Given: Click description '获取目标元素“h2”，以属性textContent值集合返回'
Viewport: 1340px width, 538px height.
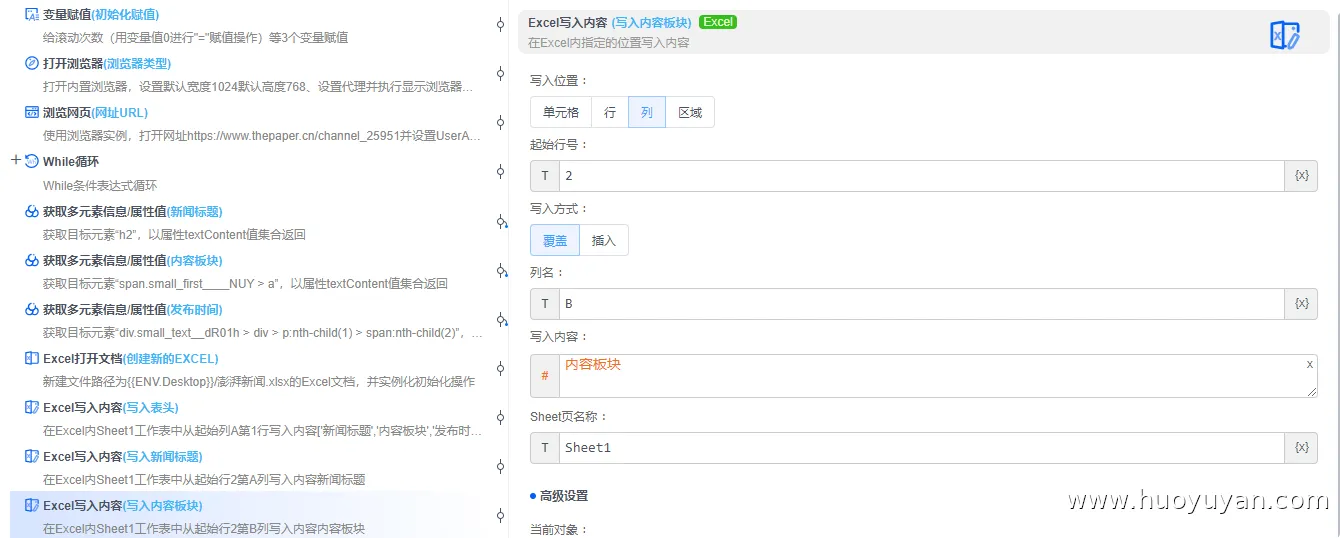Looking at the screenshot, I should [x=174, y=234].
